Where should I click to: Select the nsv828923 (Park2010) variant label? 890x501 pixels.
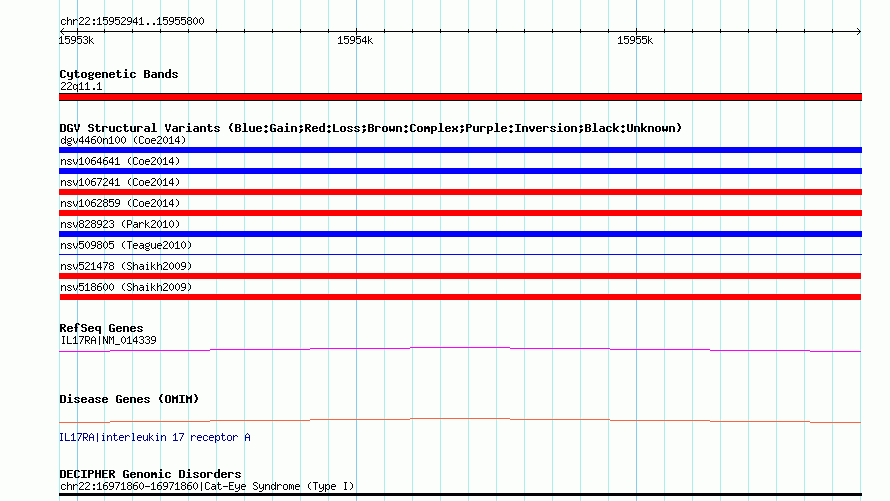pos(120,224)
